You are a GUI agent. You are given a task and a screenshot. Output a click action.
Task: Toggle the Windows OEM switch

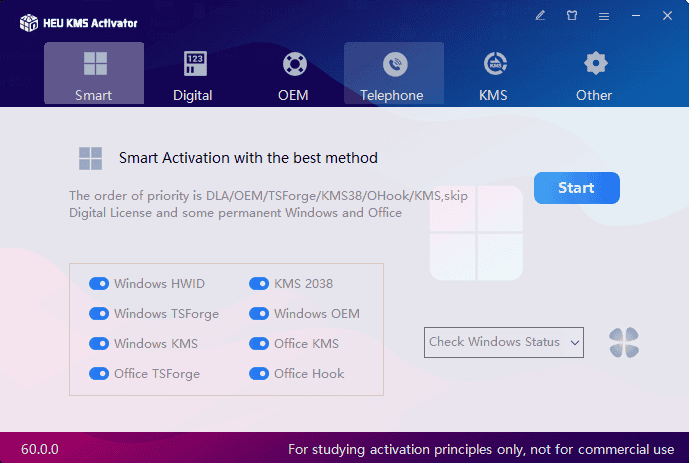coord(259,314)
